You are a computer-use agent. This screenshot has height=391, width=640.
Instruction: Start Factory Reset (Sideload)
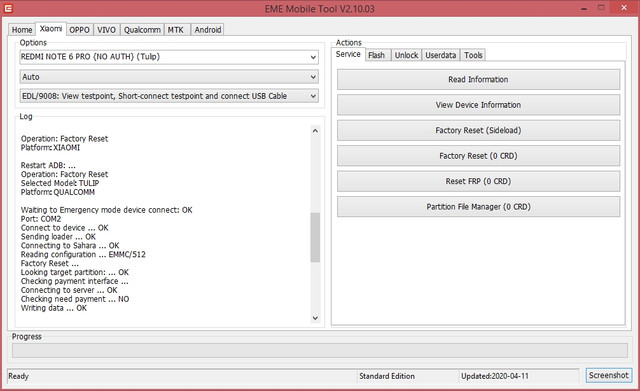point(478,131)
